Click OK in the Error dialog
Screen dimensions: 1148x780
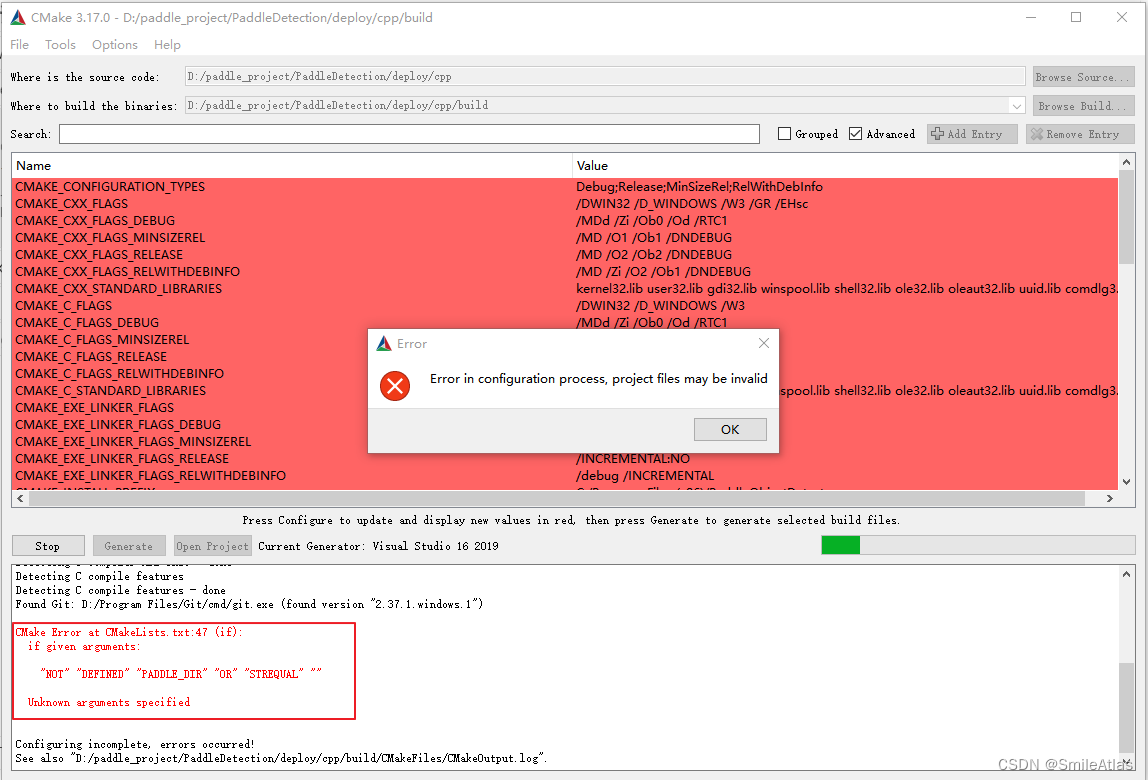tap(730, 429)
